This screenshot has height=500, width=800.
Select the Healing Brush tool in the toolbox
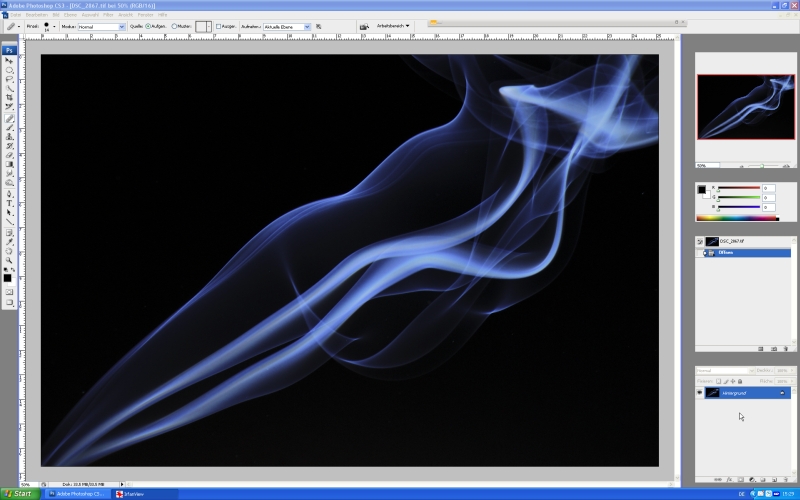click(9, 118)
